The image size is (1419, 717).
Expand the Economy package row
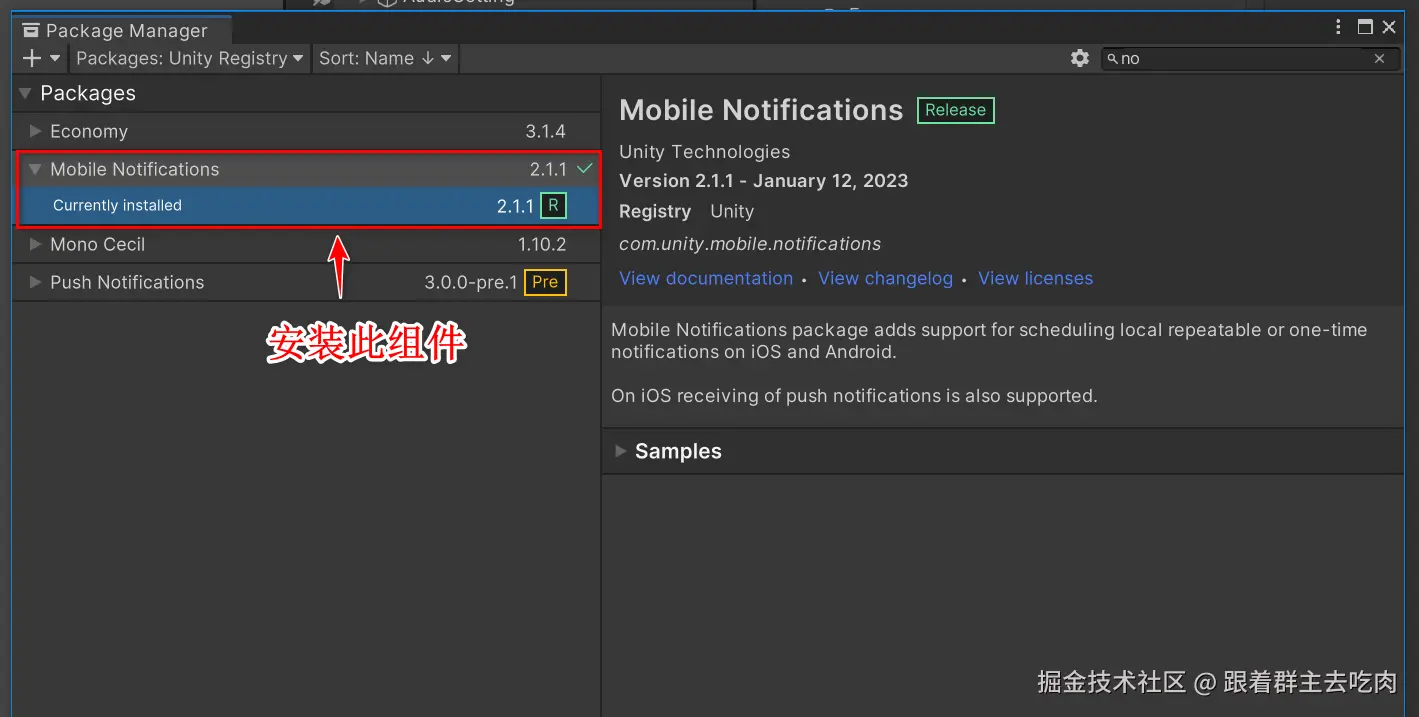pos(35,131)
